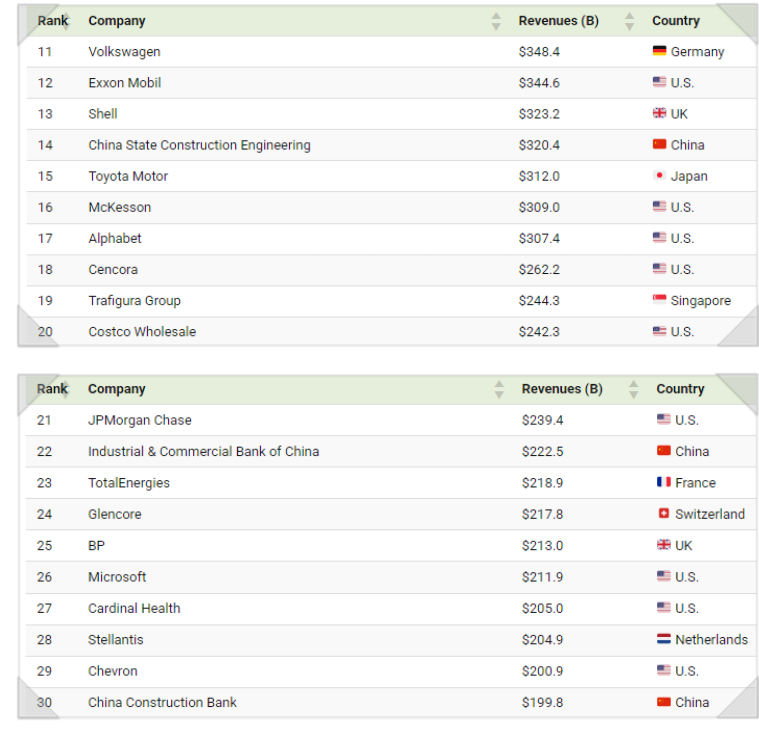Click the UK flag in Shell row
759x729 pixels.
pyautogui.click(x=659, y=113)
